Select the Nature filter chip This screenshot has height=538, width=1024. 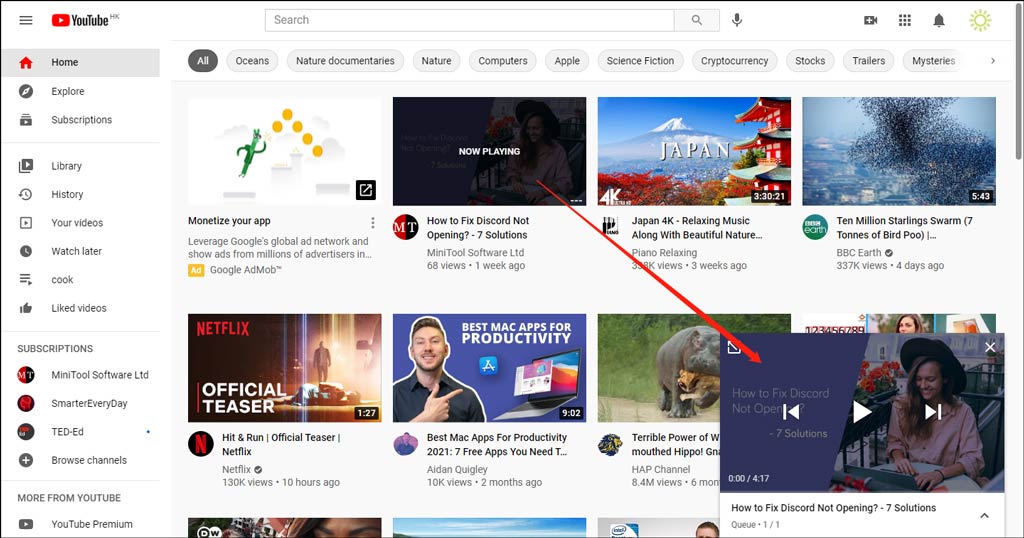[x=436, y=61]
